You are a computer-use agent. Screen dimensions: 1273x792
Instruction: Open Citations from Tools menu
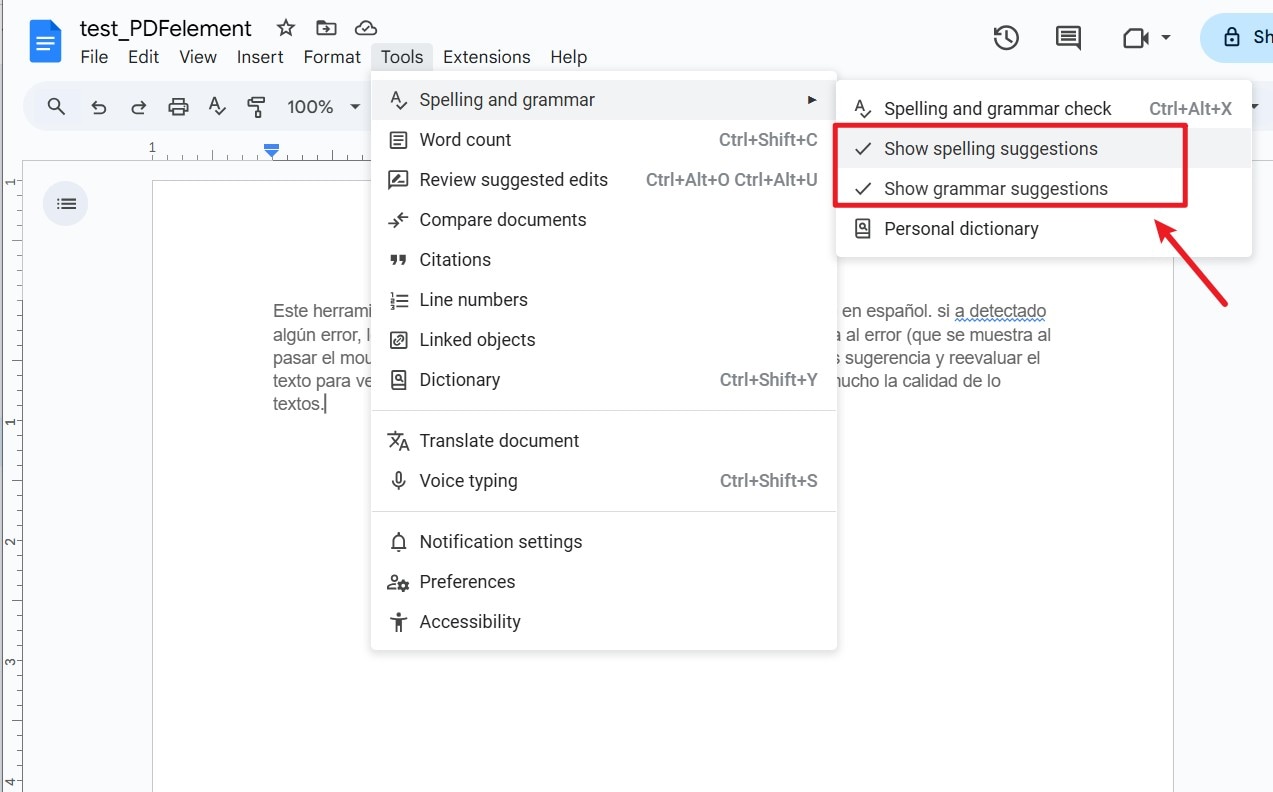[x=604, y=260]
